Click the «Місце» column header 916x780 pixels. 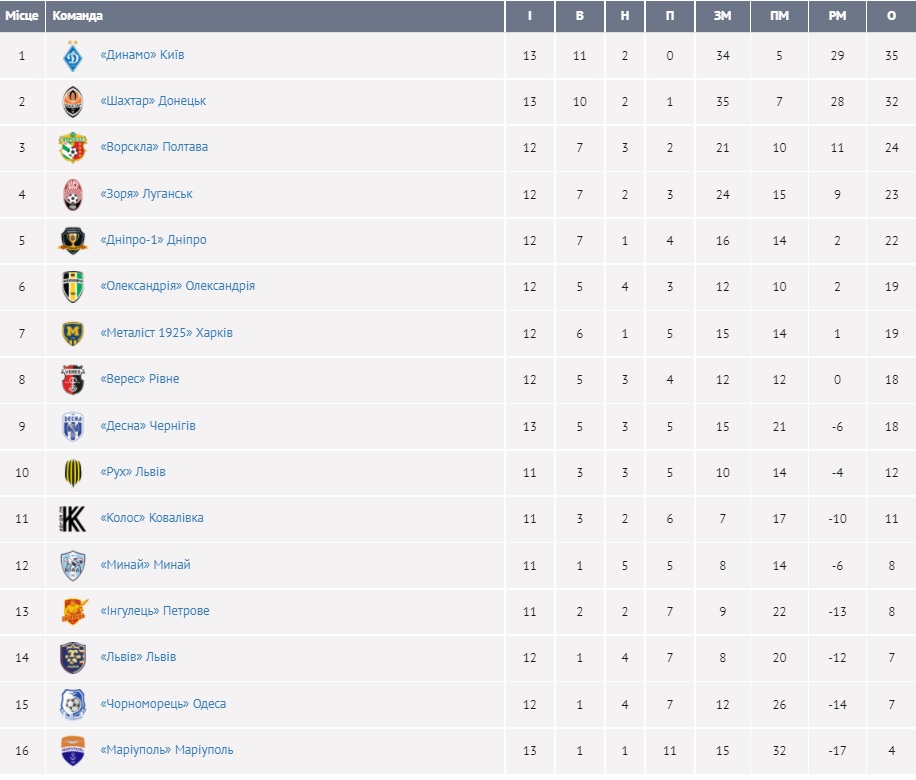(22, 16)
